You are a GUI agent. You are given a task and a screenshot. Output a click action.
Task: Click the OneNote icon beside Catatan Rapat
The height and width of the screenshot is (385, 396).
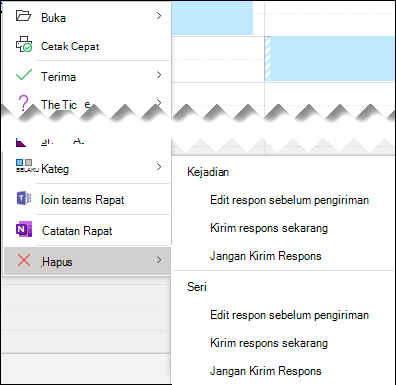point(24,229)
